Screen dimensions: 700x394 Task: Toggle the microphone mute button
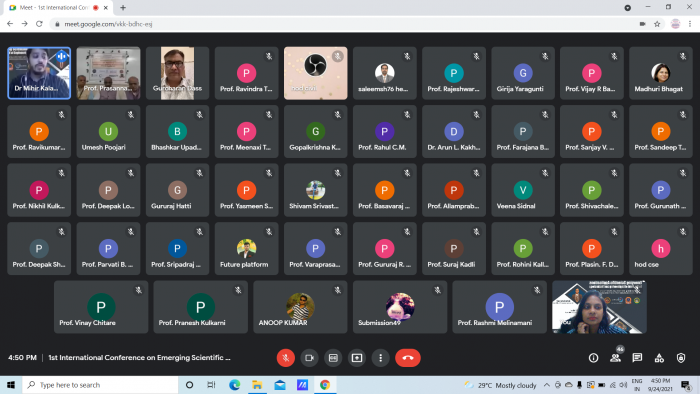pyautogui.click(x=286, y=358)
